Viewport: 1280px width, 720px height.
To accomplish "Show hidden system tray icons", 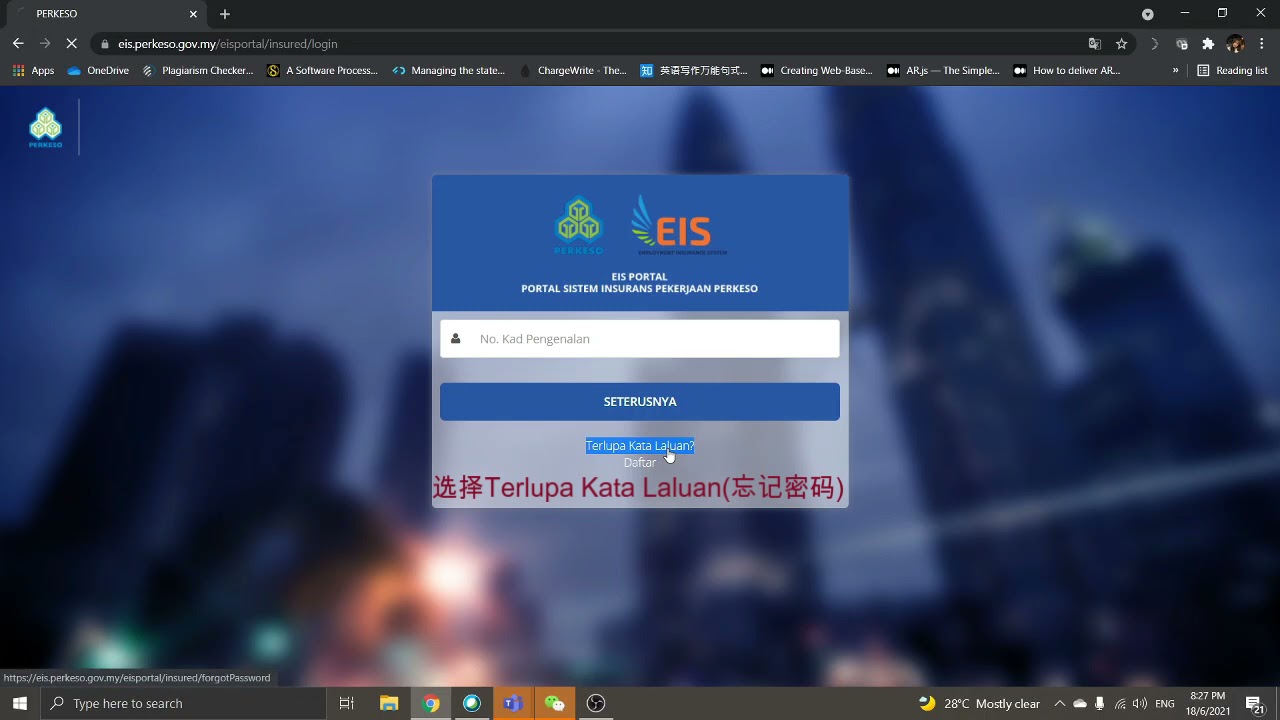I will (x=1060, y=704).
